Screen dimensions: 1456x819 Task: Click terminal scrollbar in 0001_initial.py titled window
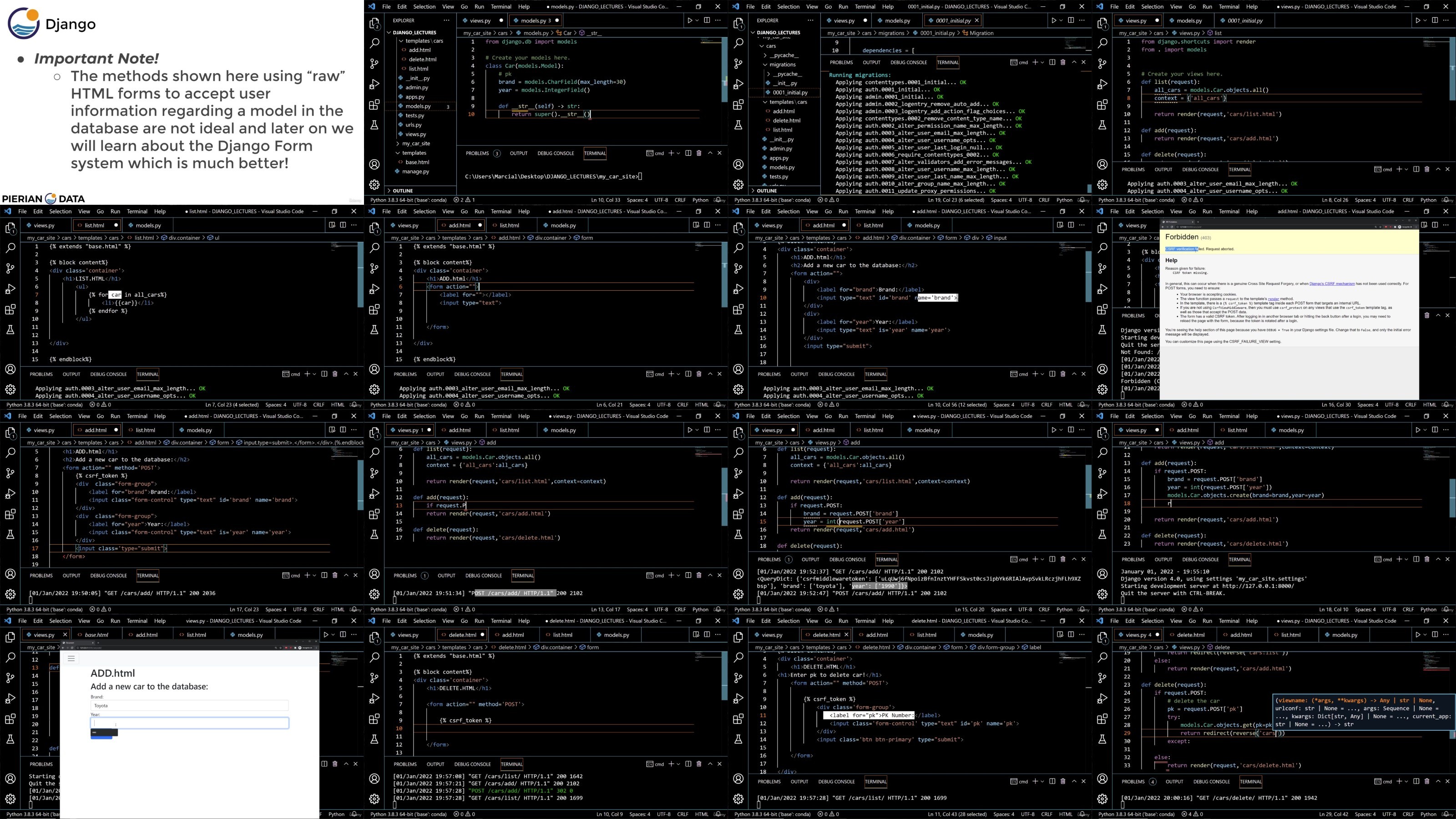(1089, 189)
